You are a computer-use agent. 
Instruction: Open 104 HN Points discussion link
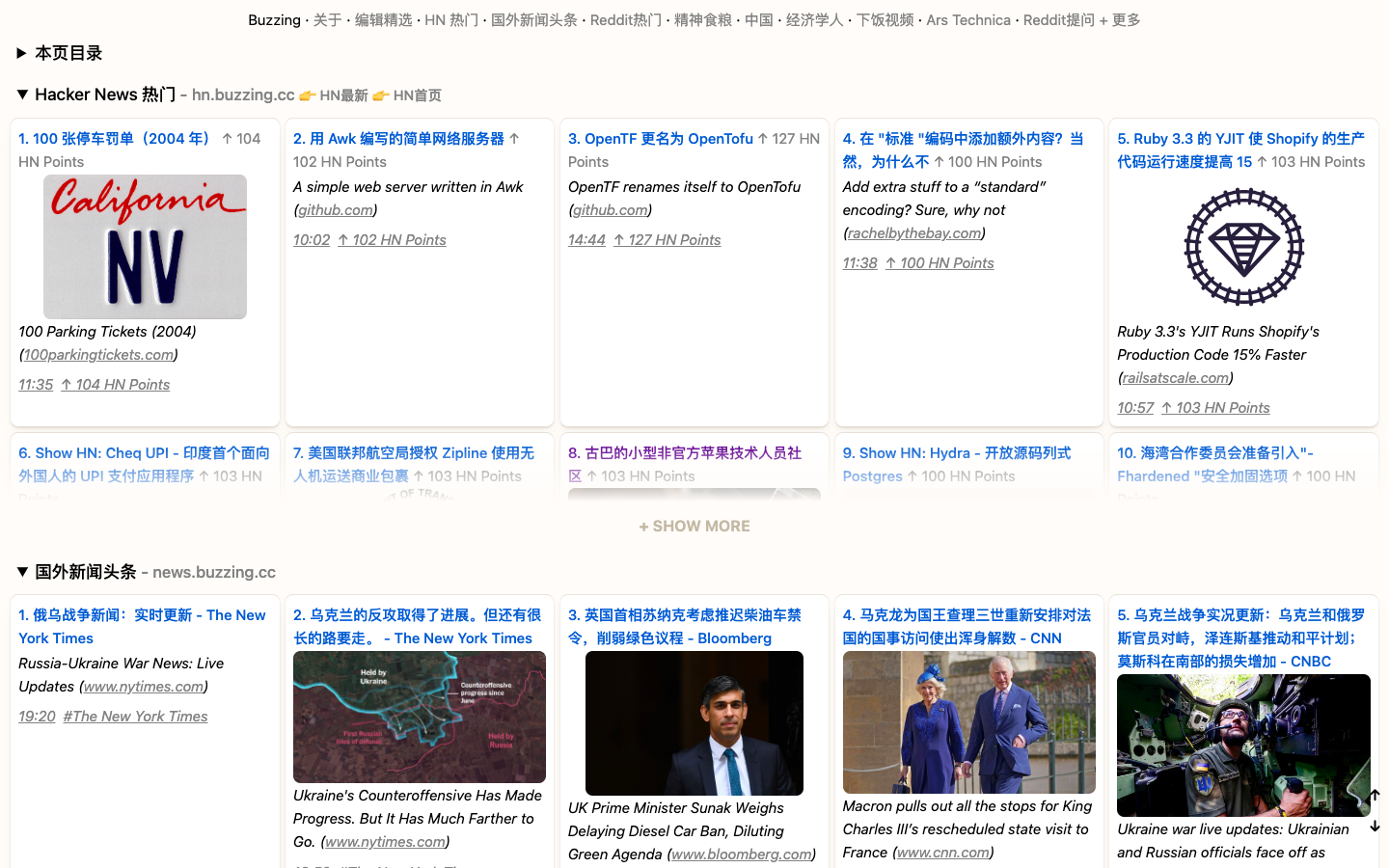coord(115,384)
